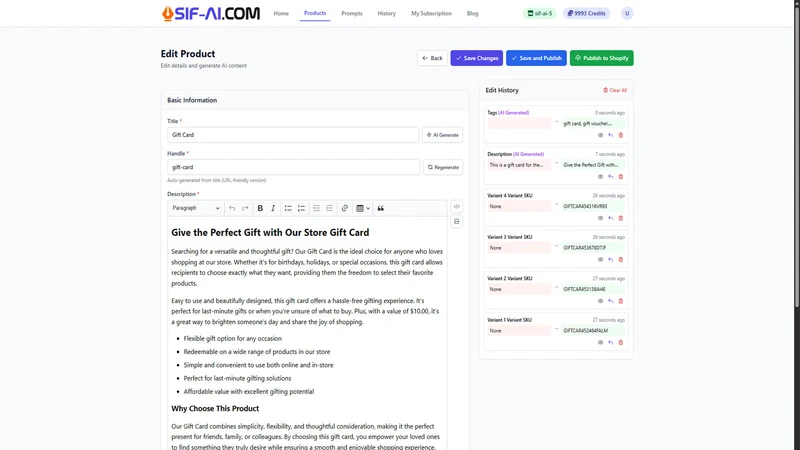Revert the Description AI Generated edit

pyautogui.click(x=610, y=177)
